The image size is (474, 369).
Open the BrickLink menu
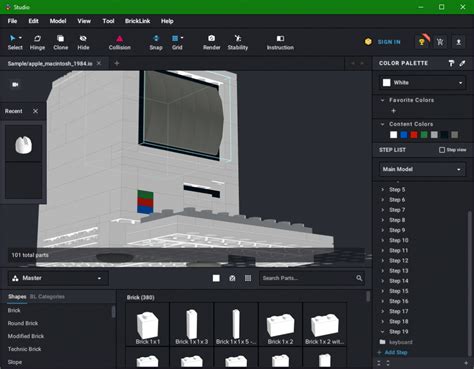(137, 21)
